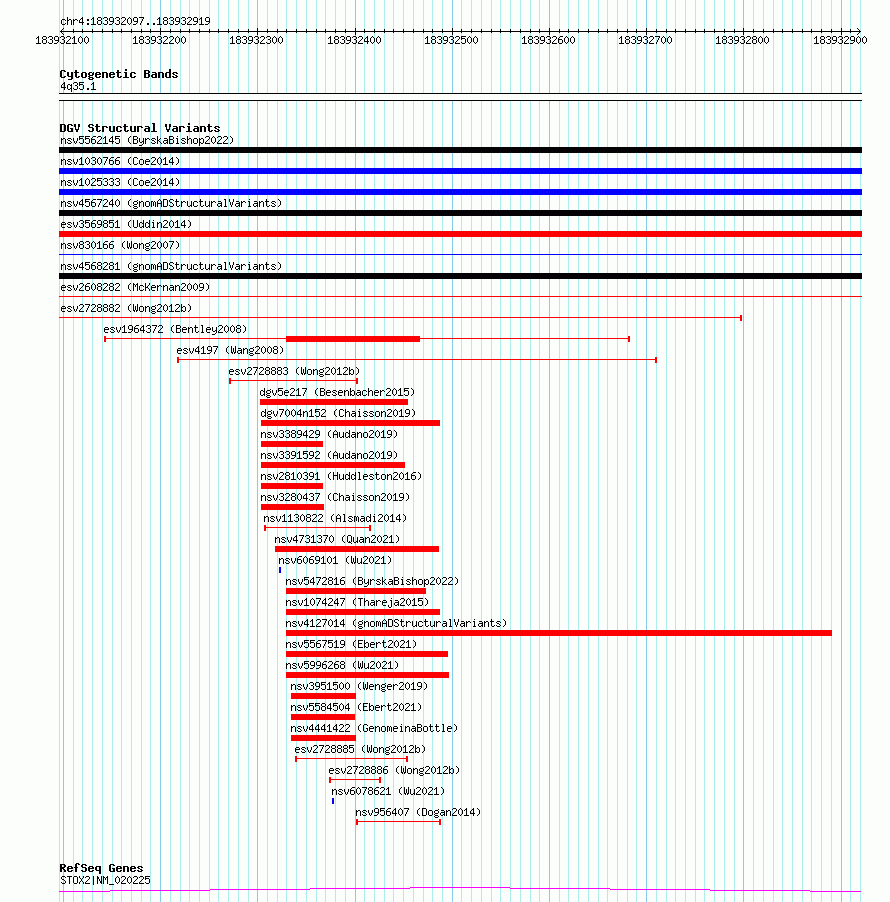Click the nsv5562145 (ByrskaBishop2022) label

(147, 140)
